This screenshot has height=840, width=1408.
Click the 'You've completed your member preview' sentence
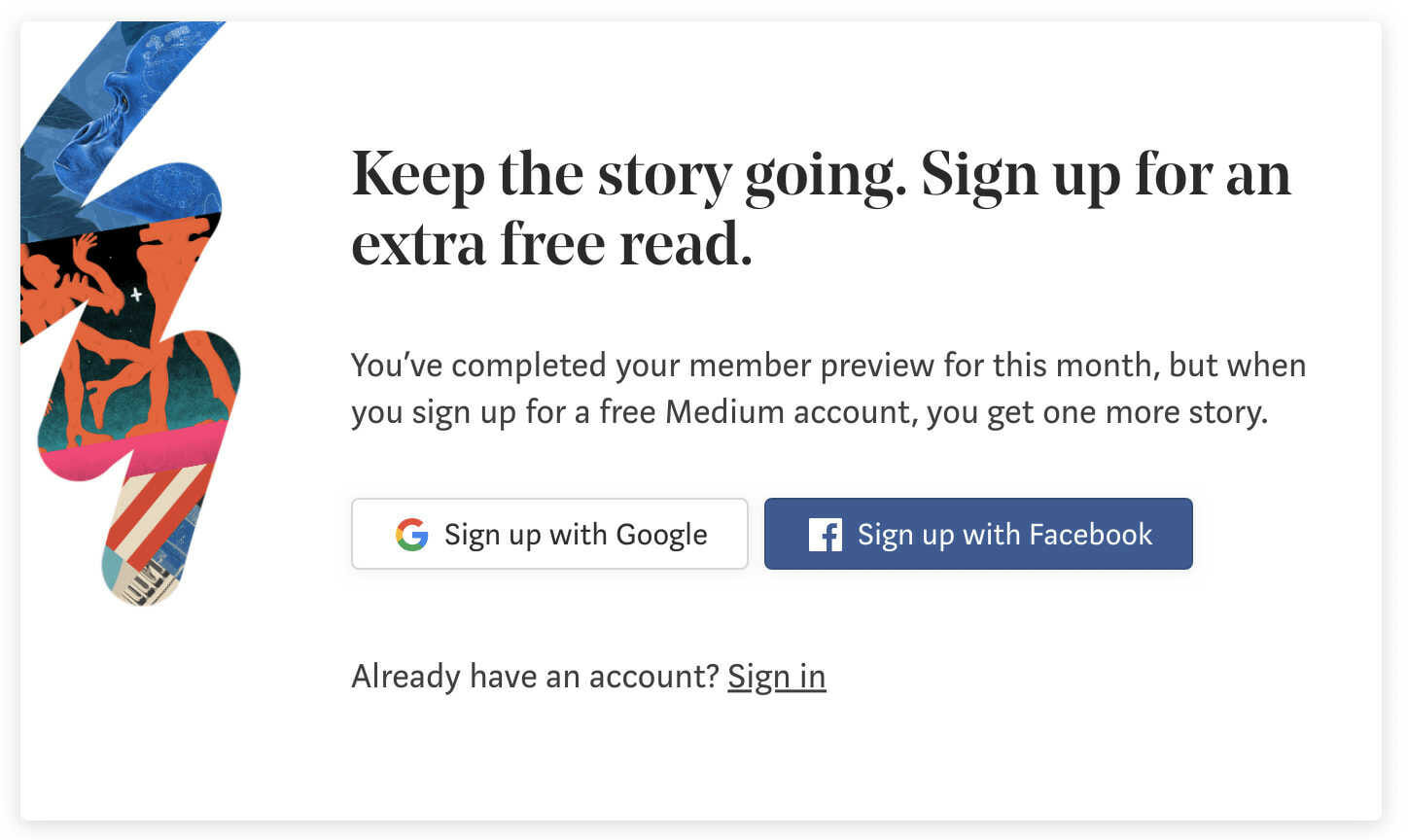(x=828, y=366)
